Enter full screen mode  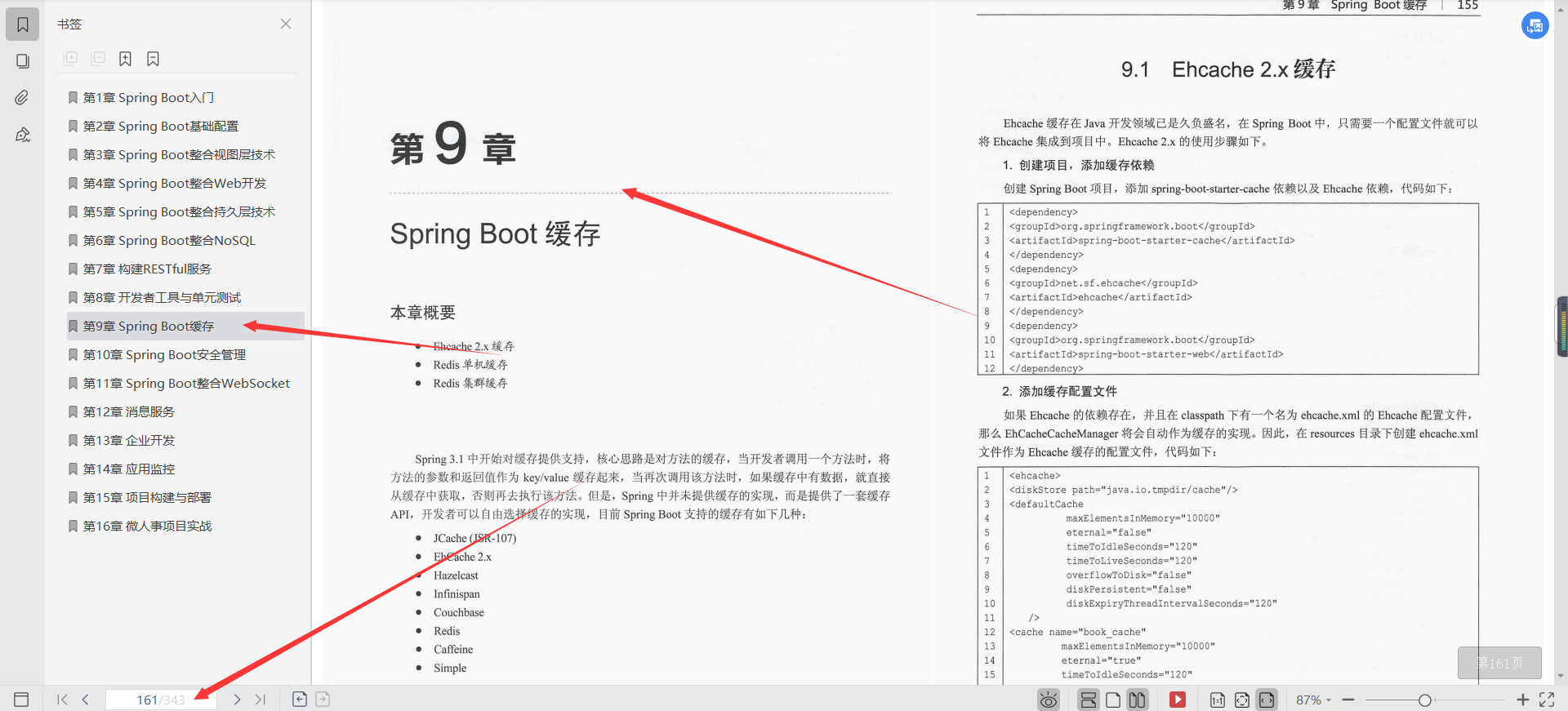1547,700
